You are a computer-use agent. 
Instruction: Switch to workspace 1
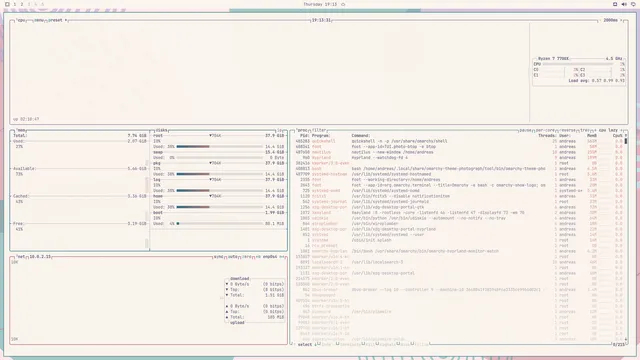coord(15,4)
